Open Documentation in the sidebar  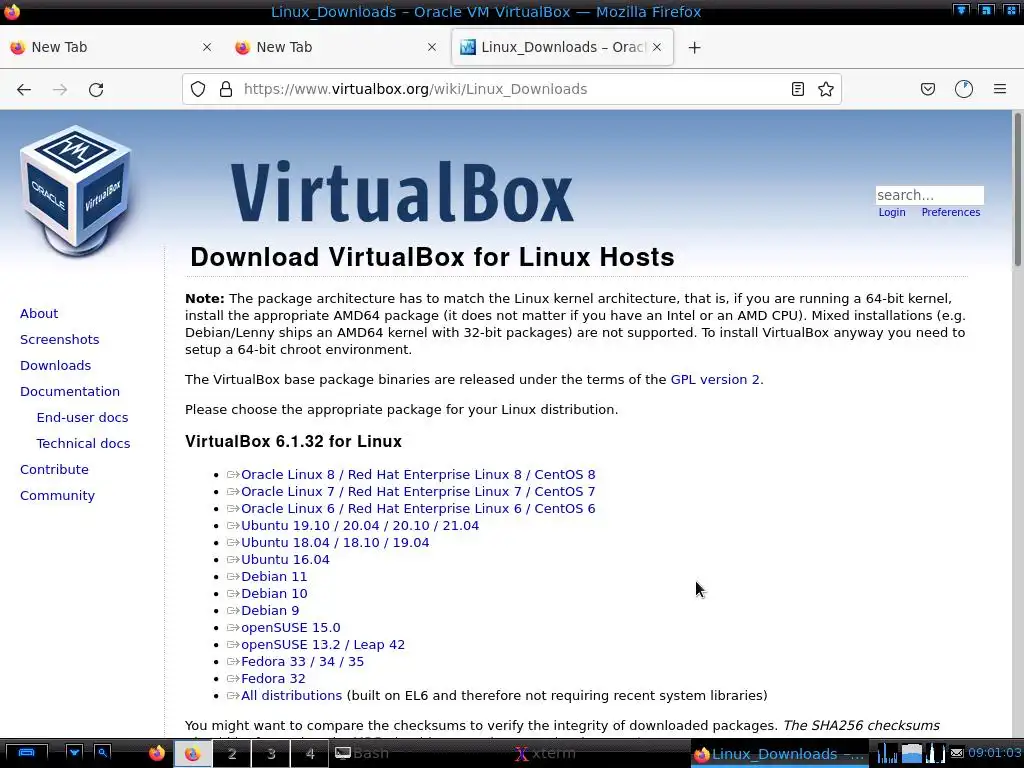pyautogui.click(x=70, y=392)
